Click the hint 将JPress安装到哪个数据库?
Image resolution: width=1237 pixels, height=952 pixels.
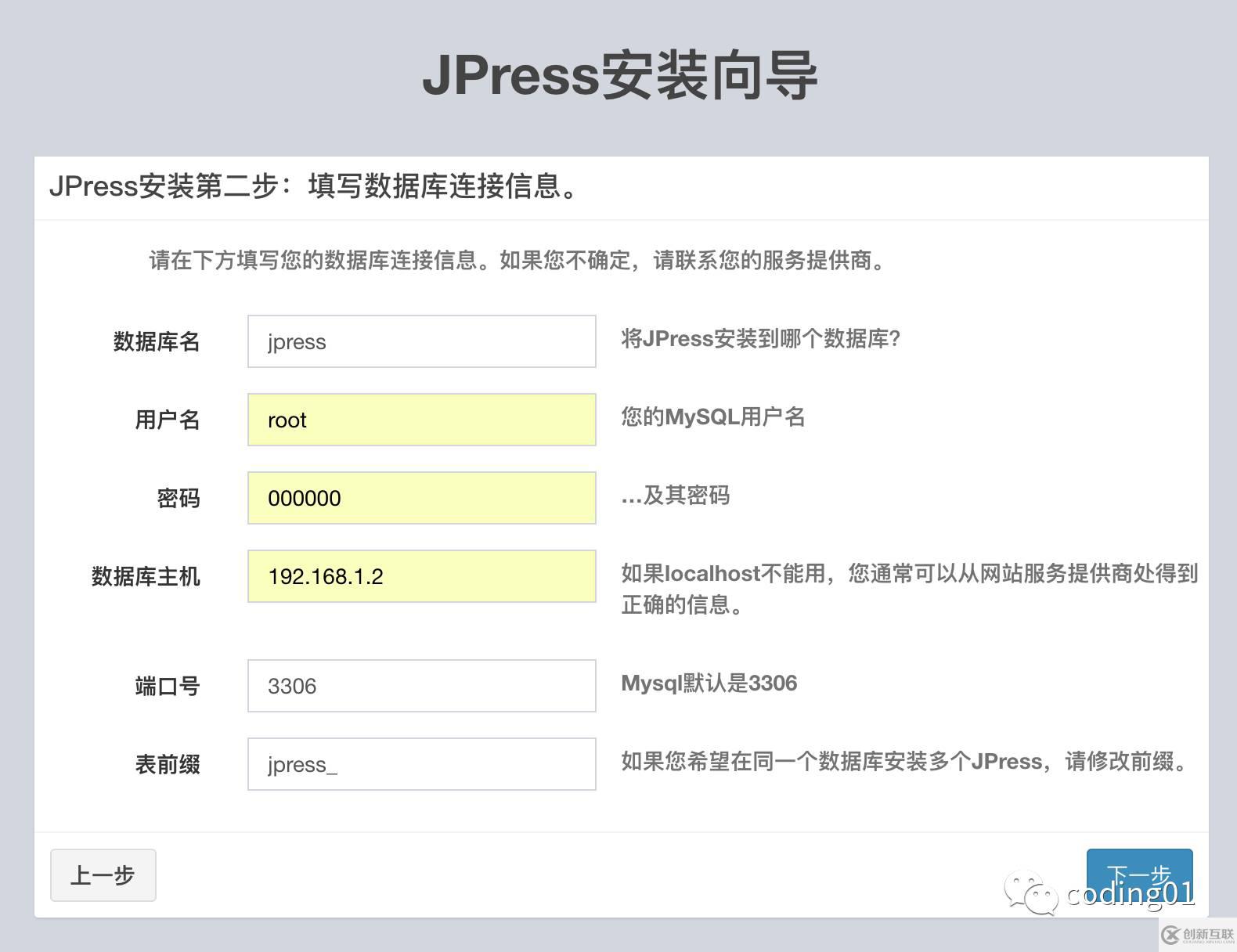click(761, 338)
